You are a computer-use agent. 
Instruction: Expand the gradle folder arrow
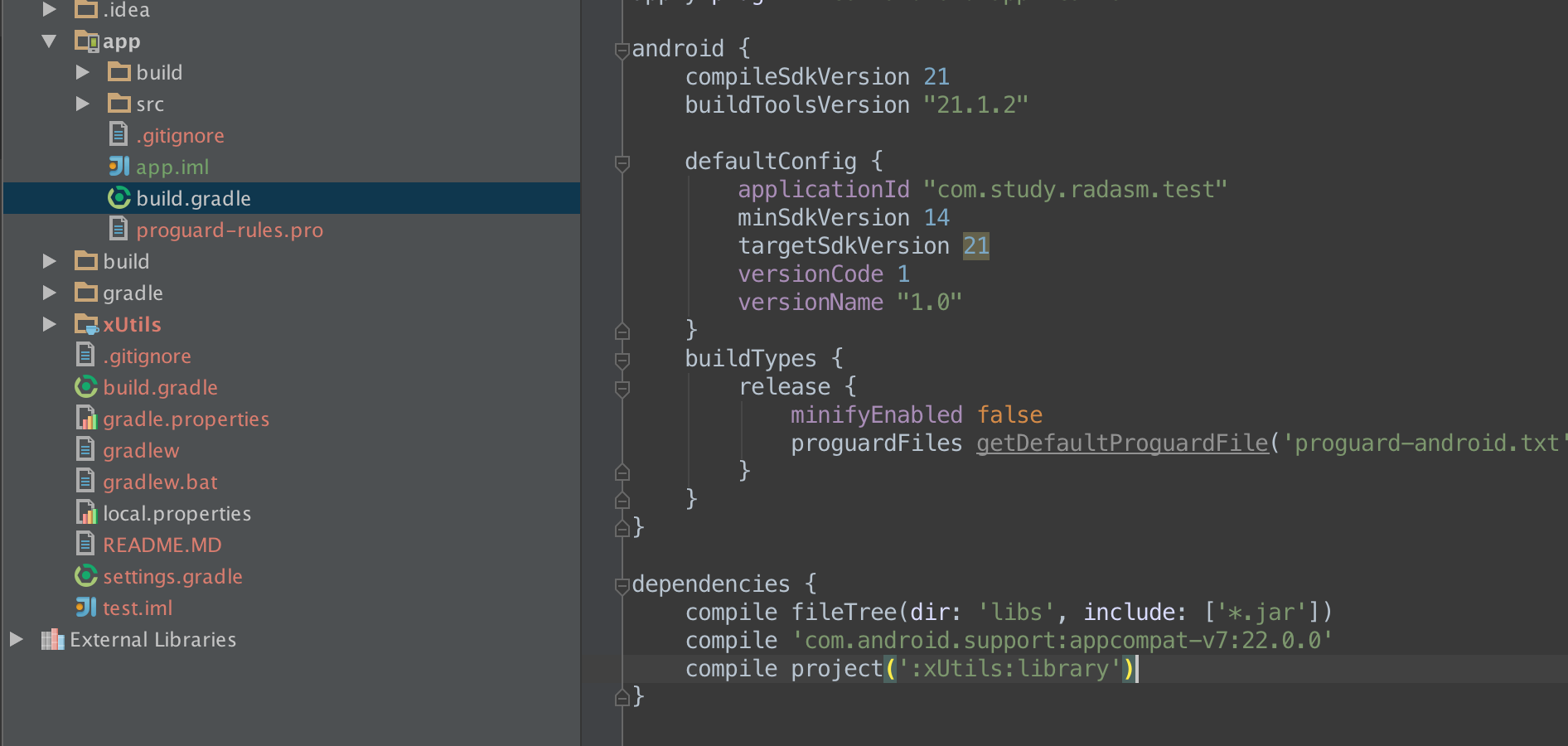pos(49,293)
